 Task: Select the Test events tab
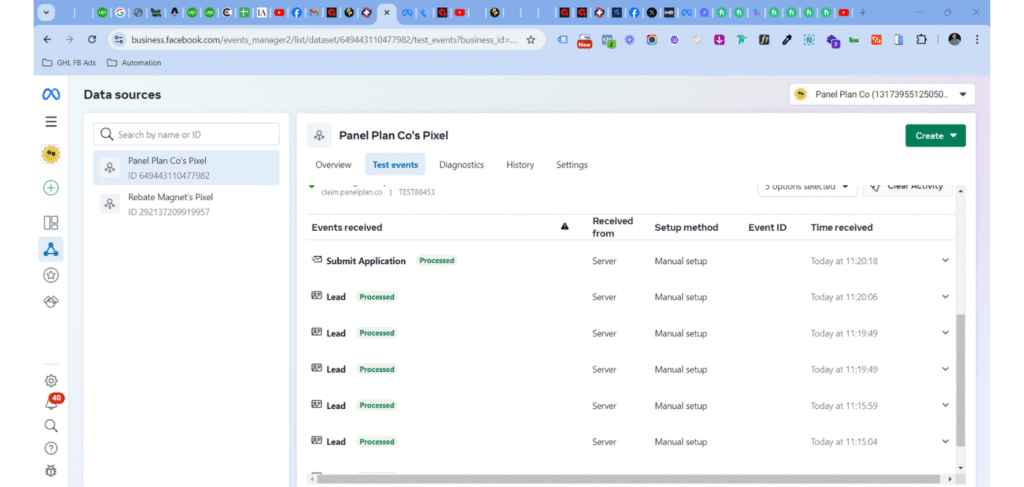coord(395,165)
